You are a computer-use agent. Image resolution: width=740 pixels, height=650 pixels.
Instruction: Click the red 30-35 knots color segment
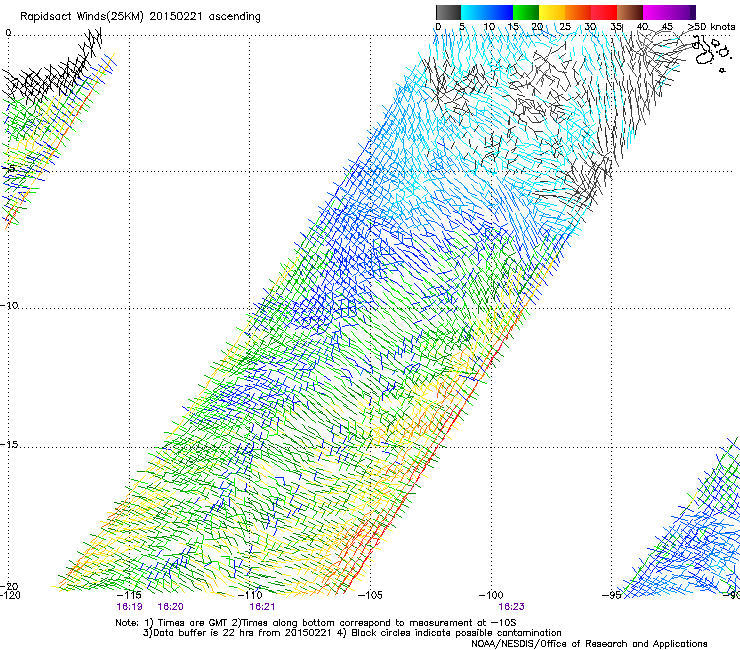tap(604, 12)
